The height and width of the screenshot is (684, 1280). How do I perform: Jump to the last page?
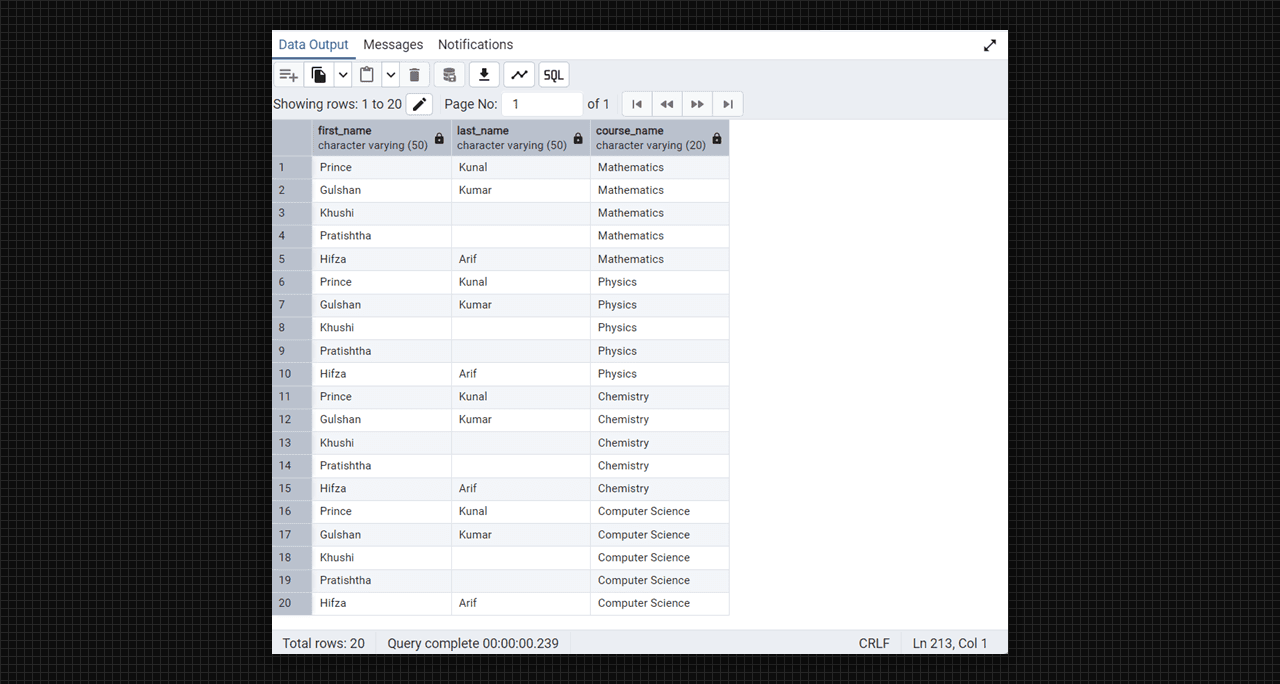(728, 104)
